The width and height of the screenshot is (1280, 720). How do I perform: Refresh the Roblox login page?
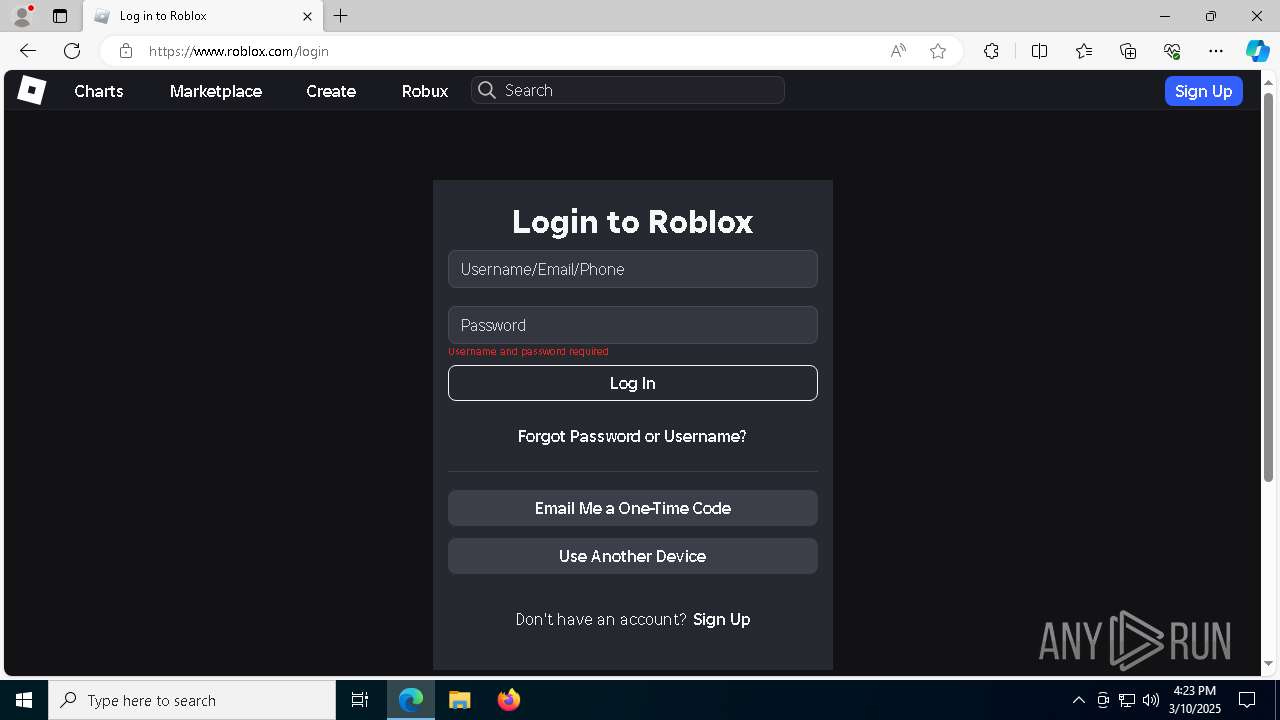pyautogui.click(x=72, y=51)
